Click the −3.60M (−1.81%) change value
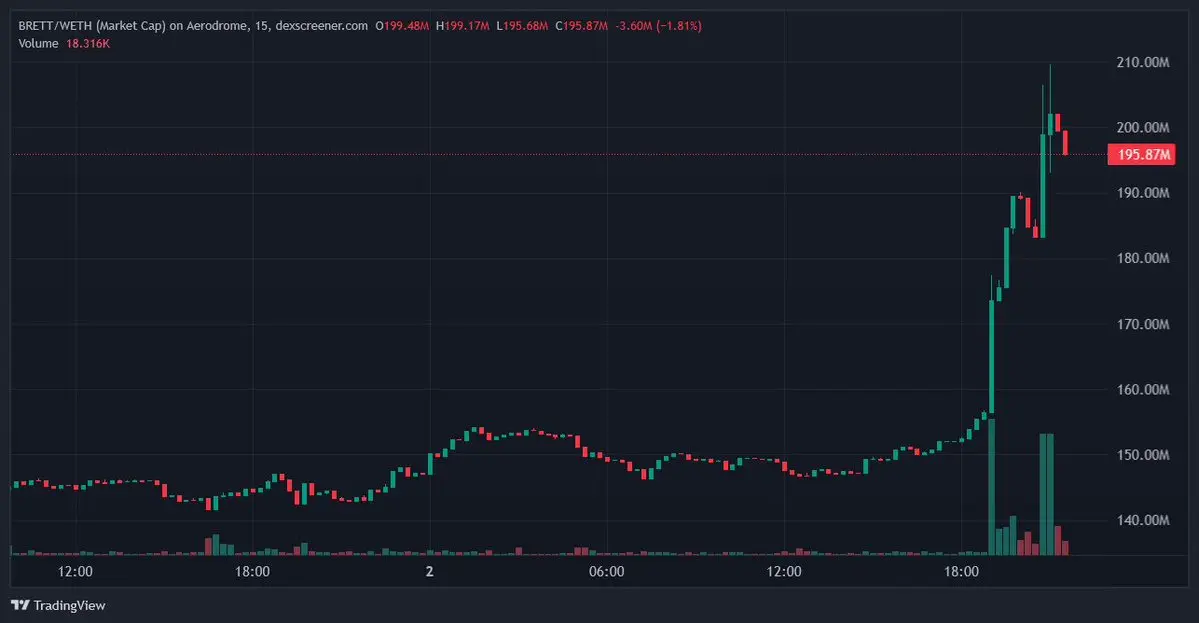Image resolution: width=1199 pixels, height=623 pixels. pos(658,26)
